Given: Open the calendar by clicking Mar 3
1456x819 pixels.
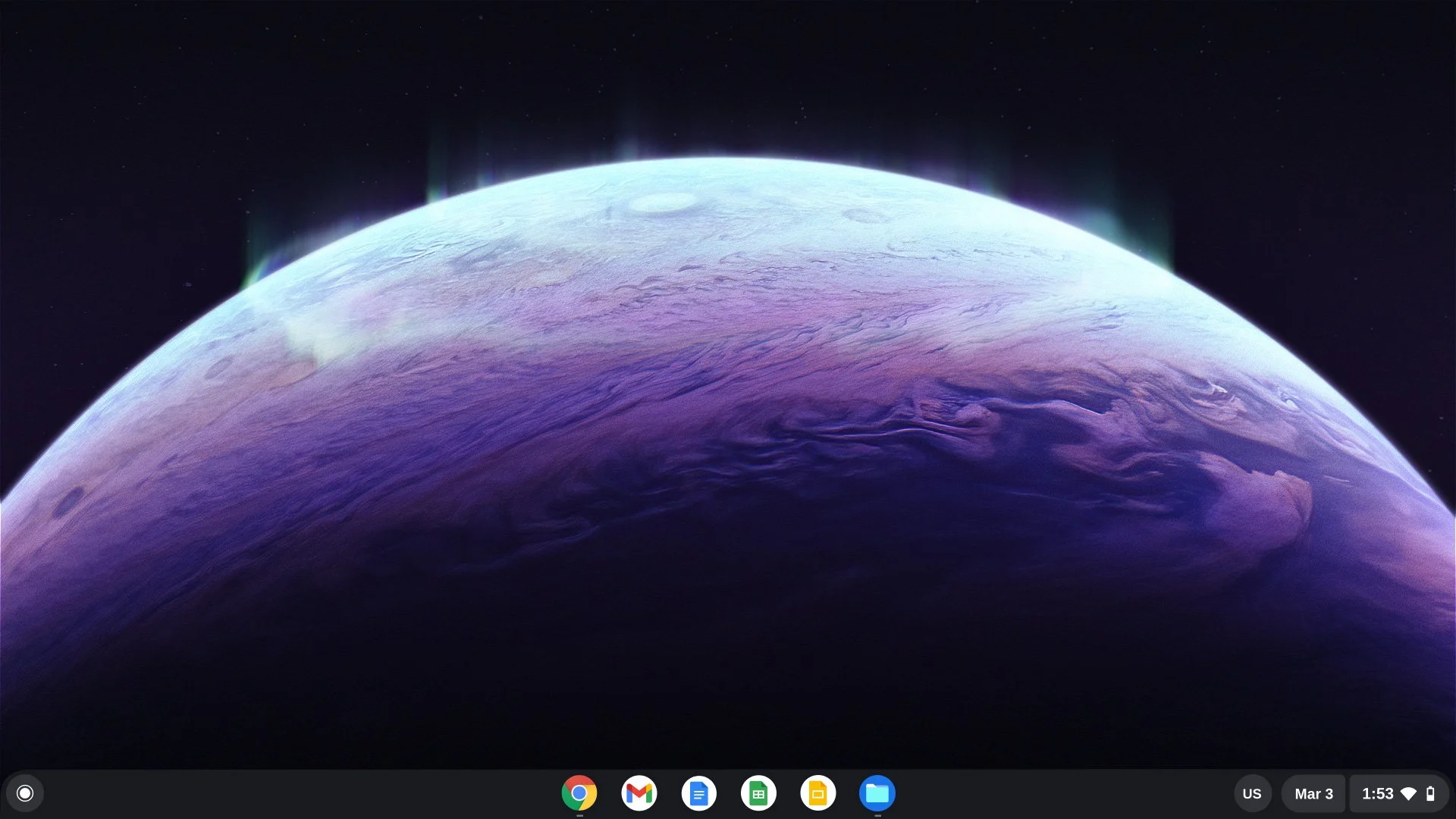Looking at the screenshot, I should (1313, 793).
